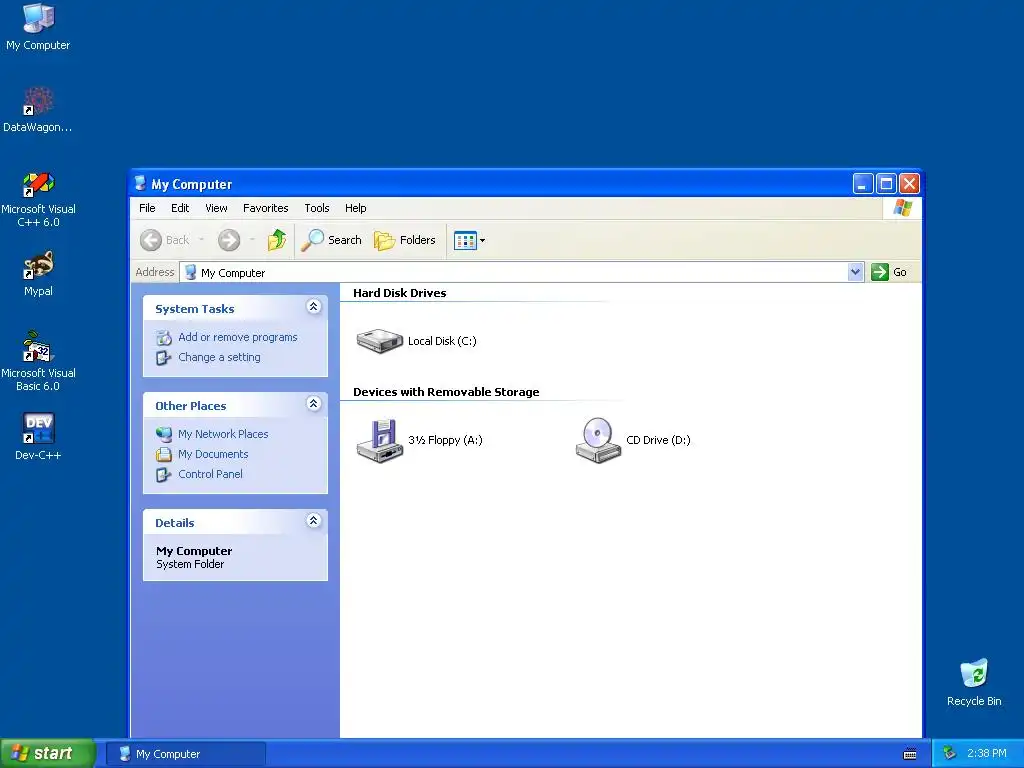Close the My Computer window
This screenshot has height=768, width=1024.
pos(909,184)
